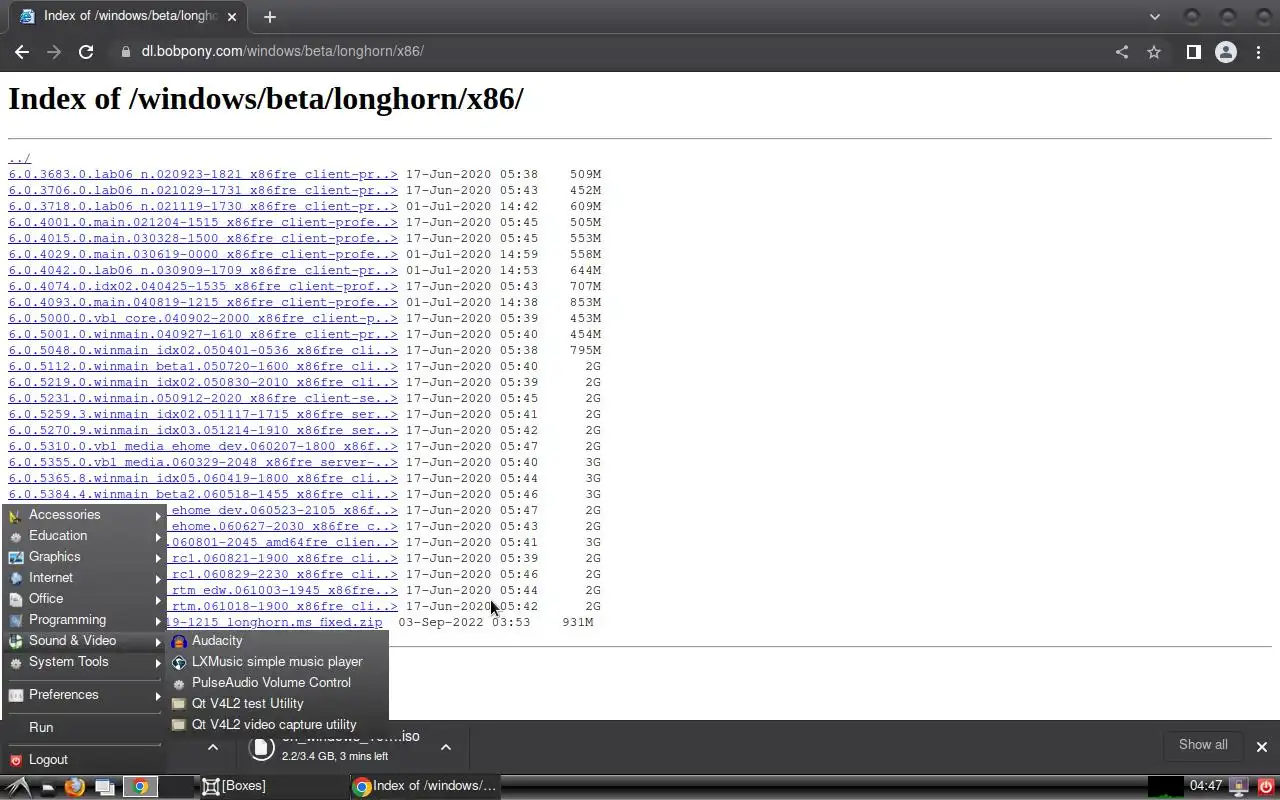
Task: Launch Firefox from the taskbar
Action: pyautogui.click(x=75, y=787)
